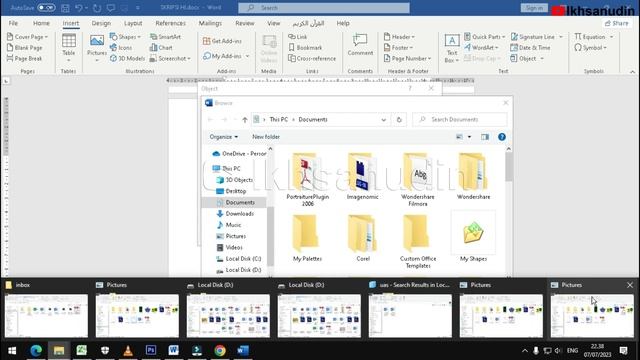Click the Undo icon

click(x=79, y=8)
